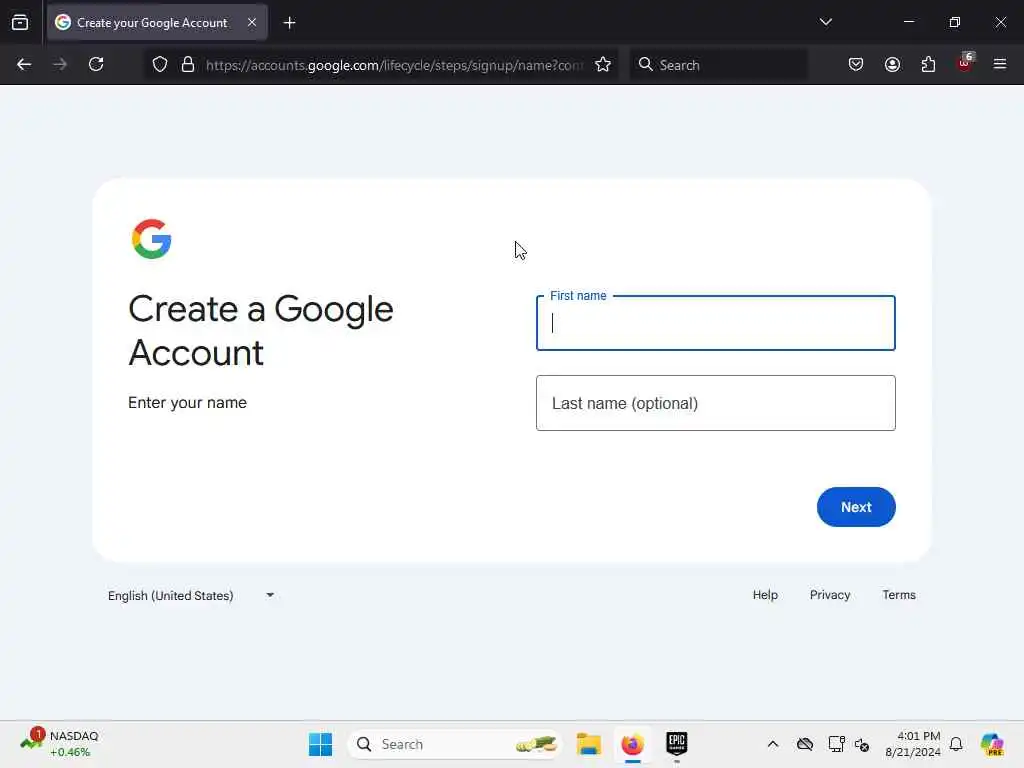Restore down the Firefox window
Image resolution: width=1024 pixels, height=768 pixels.
coord(954,22)
